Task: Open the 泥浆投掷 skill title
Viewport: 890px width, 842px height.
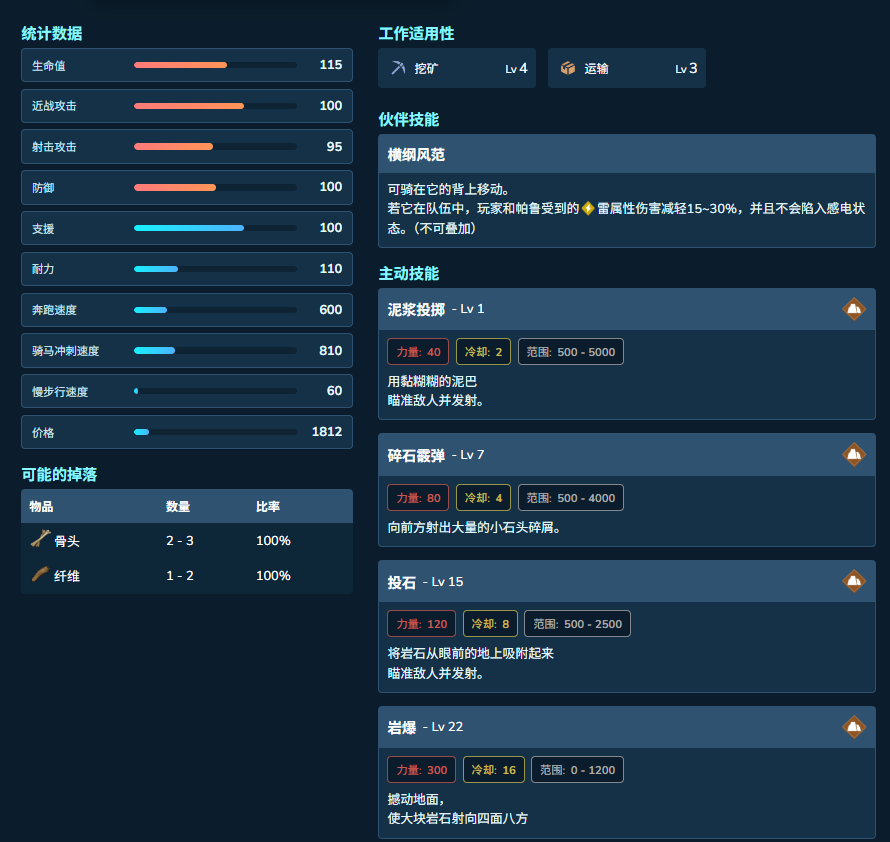Action: (x=416, y=309)
